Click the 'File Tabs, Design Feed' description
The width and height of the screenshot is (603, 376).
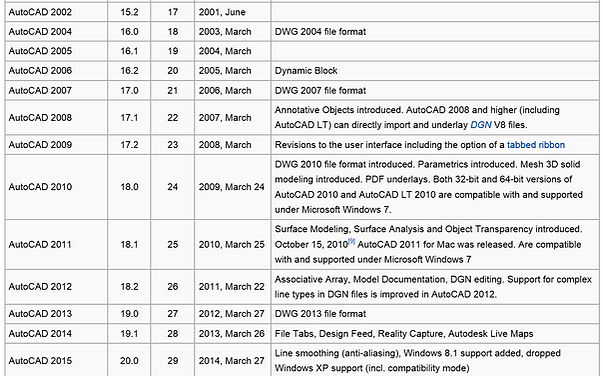coord(404,334)
